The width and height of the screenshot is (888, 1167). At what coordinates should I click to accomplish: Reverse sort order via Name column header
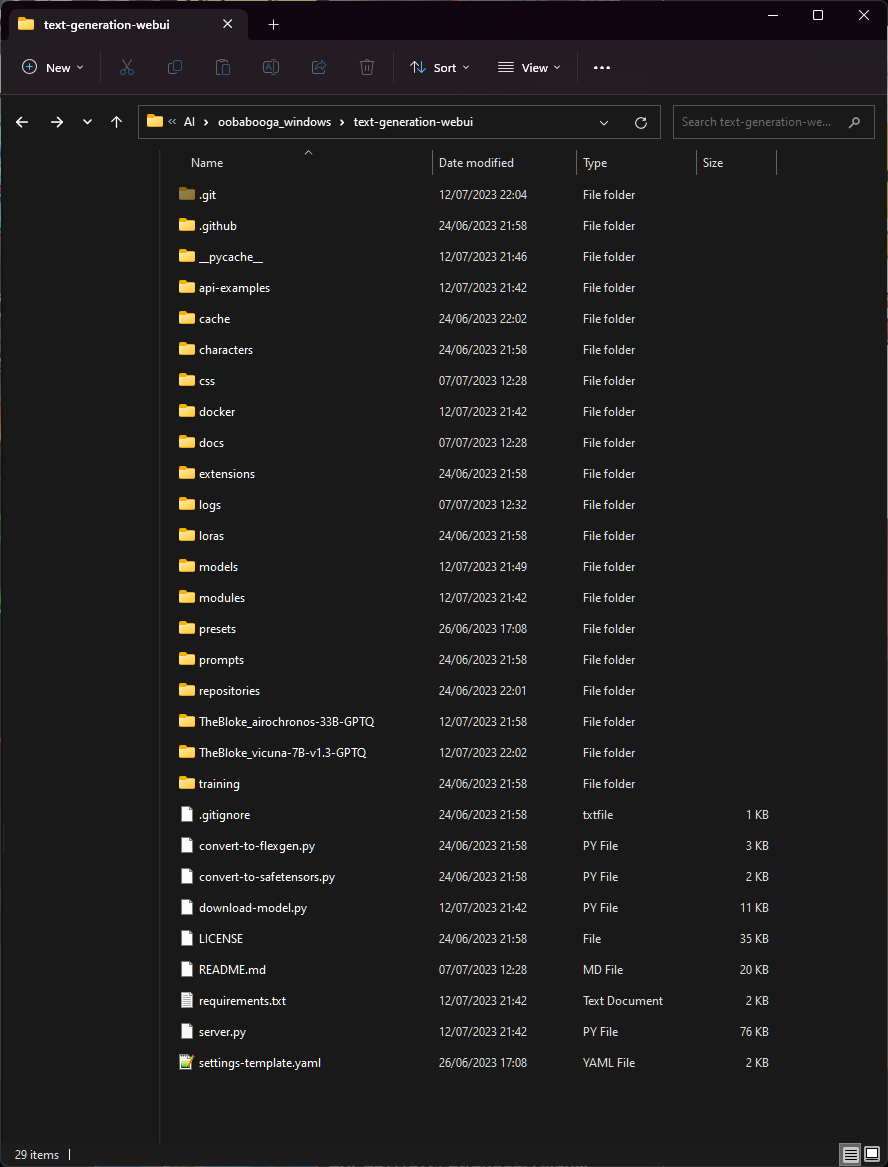[207, 162]
